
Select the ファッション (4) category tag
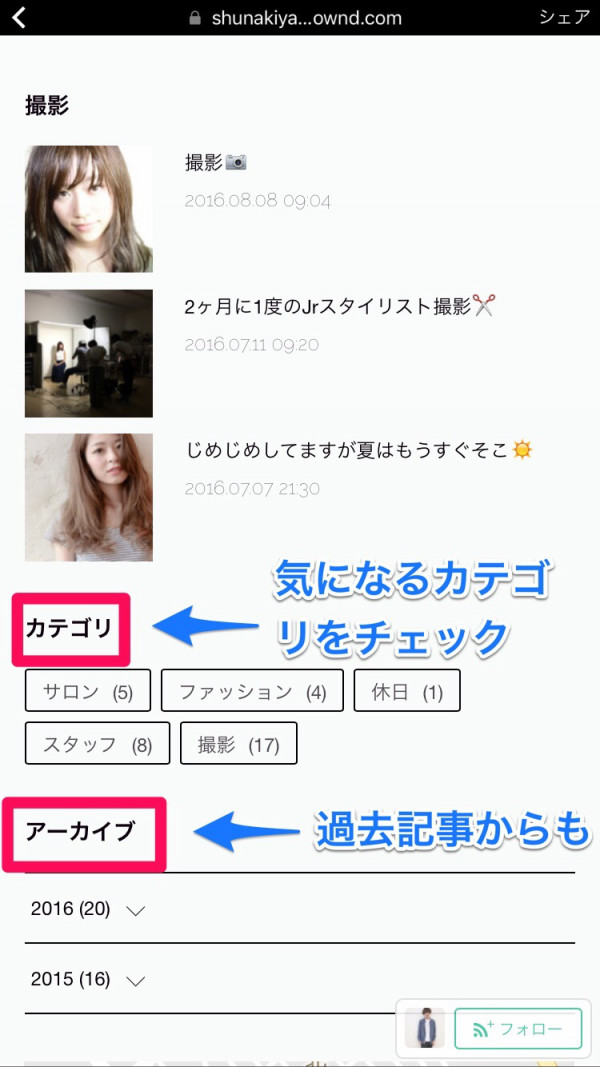coord(252,690)
